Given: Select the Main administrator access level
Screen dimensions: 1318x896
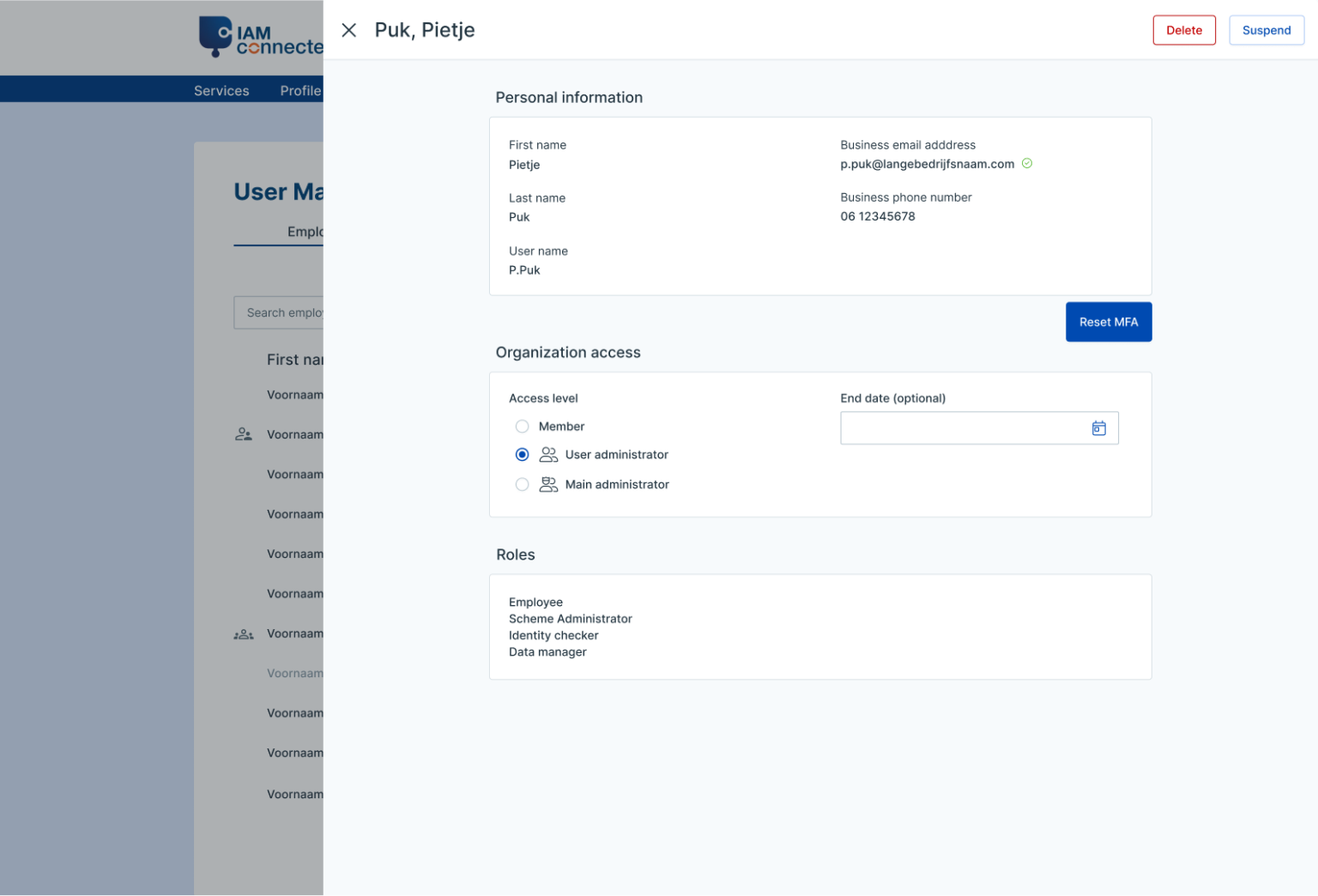Looking at the screenshot, I should point(522,484).
